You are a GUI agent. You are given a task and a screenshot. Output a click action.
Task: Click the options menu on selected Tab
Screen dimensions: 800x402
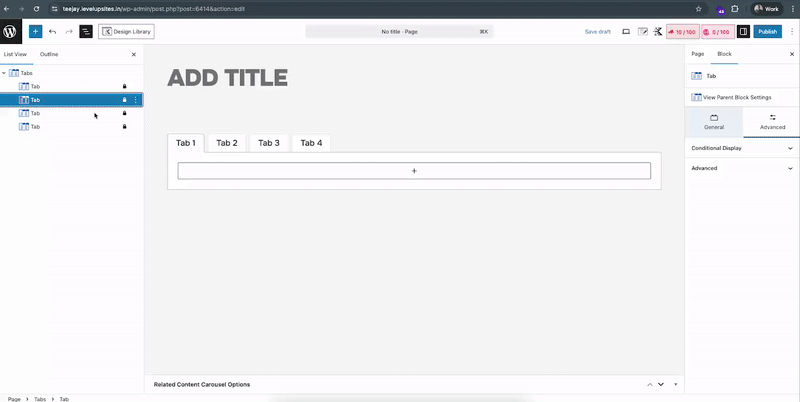[x=136, y=100]
